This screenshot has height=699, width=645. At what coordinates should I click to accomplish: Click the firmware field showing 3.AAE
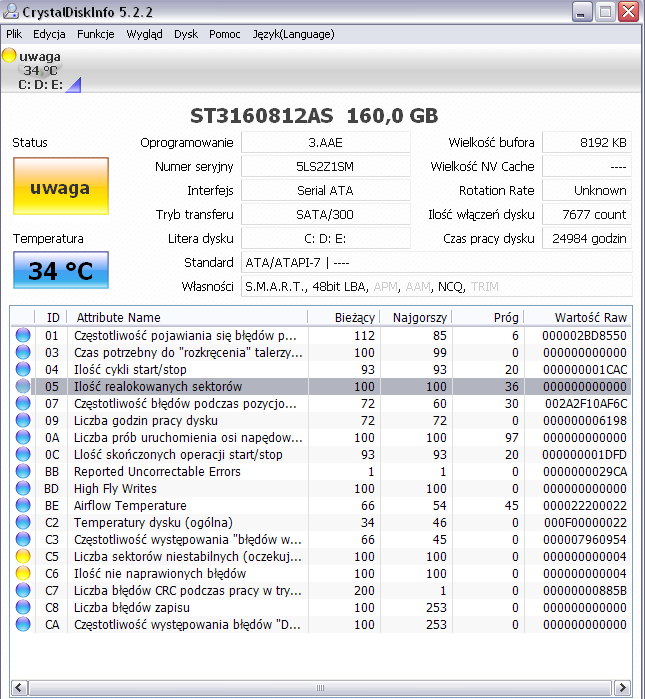click(x=325, y=143)
